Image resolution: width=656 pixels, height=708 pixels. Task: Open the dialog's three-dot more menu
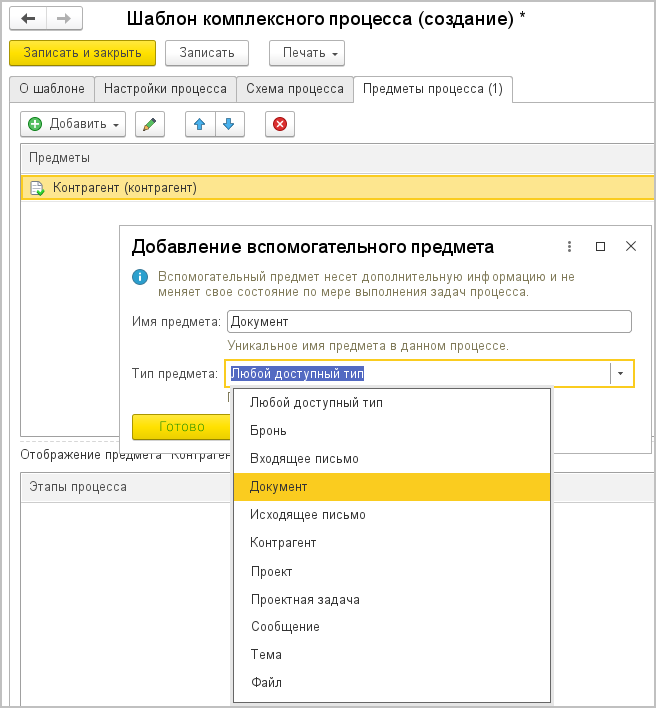point(569,246)
